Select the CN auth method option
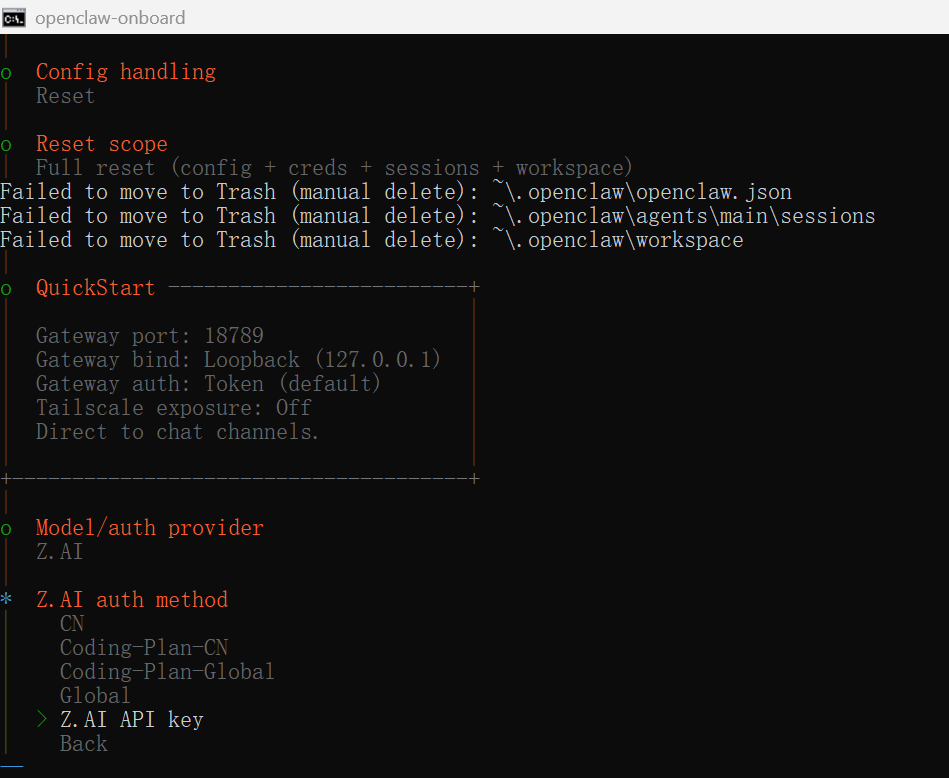 72,624
